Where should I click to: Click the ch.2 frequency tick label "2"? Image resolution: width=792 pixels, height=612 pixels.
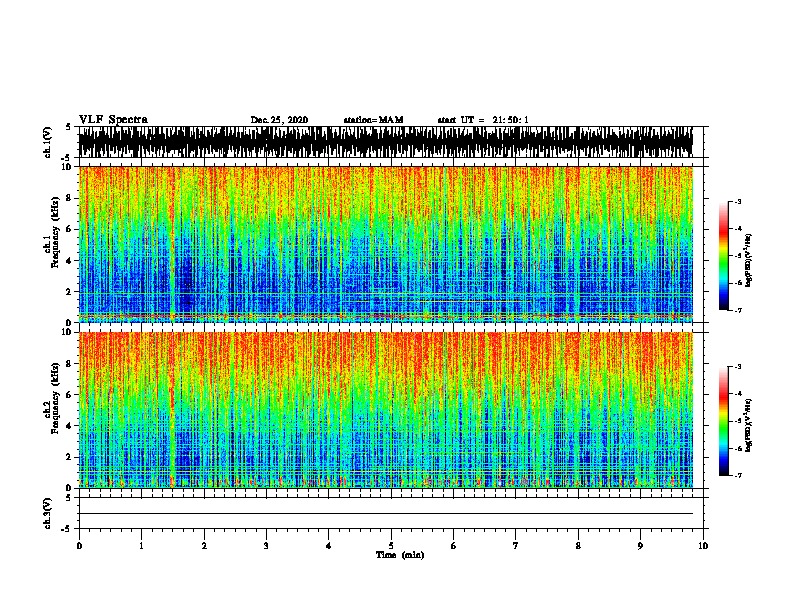coord(69,457)
